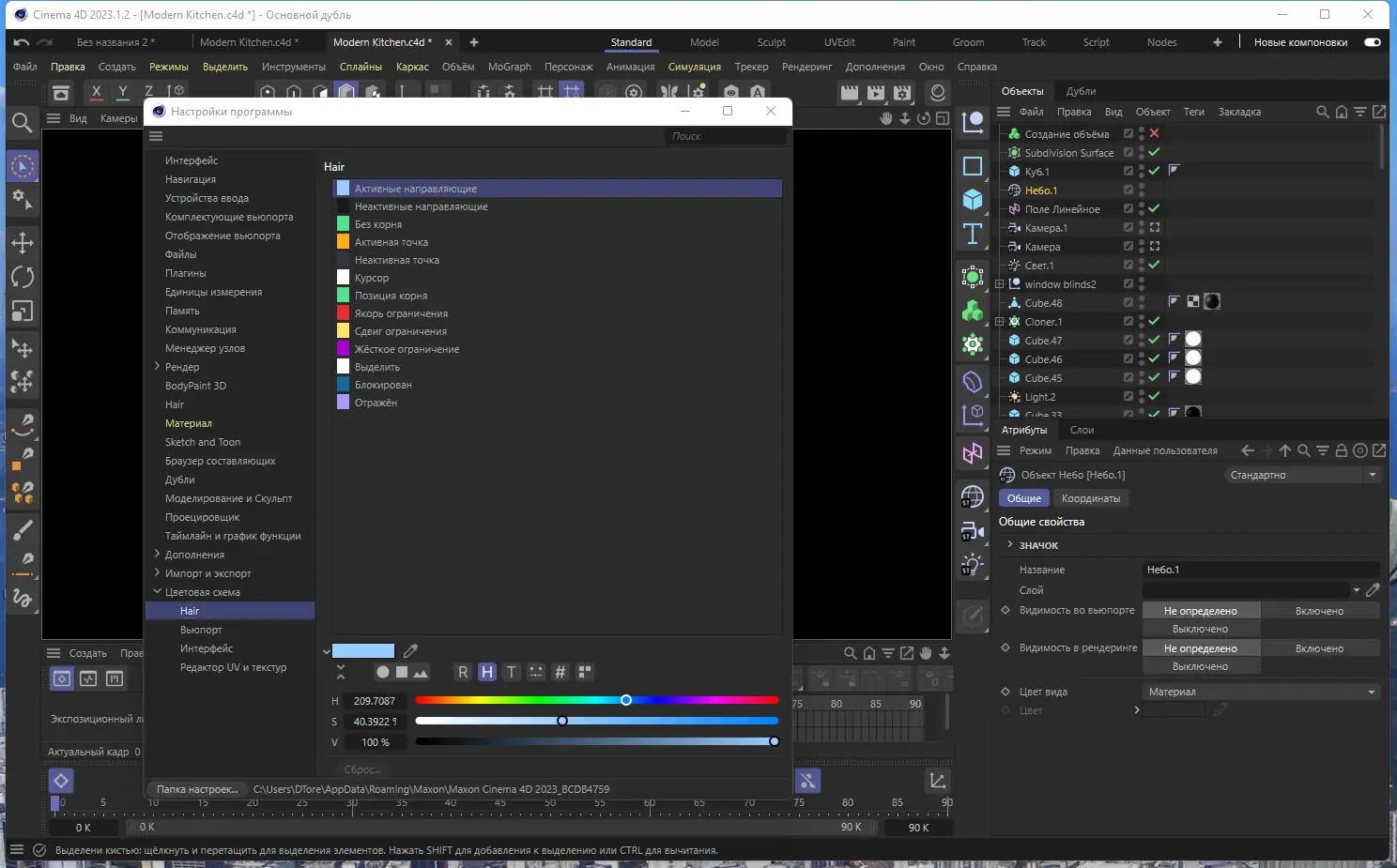Expand the ЗНАЧОК section in attributes
The image size is (1397, 868).
click(1010, 544)
